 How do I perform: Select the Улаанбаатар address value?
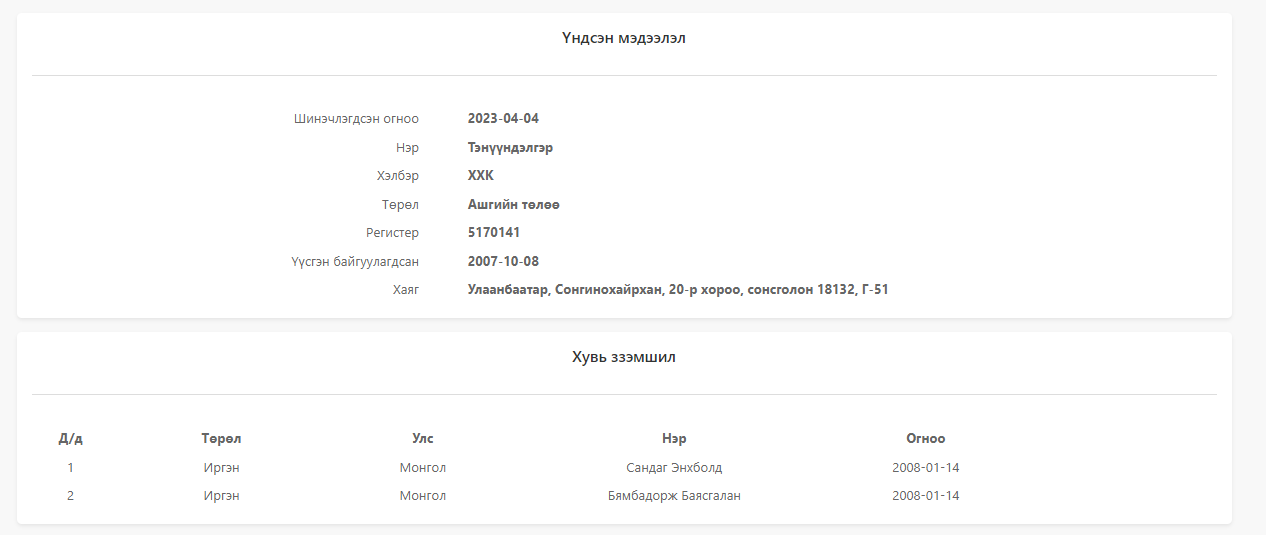[x=678, y=290]
